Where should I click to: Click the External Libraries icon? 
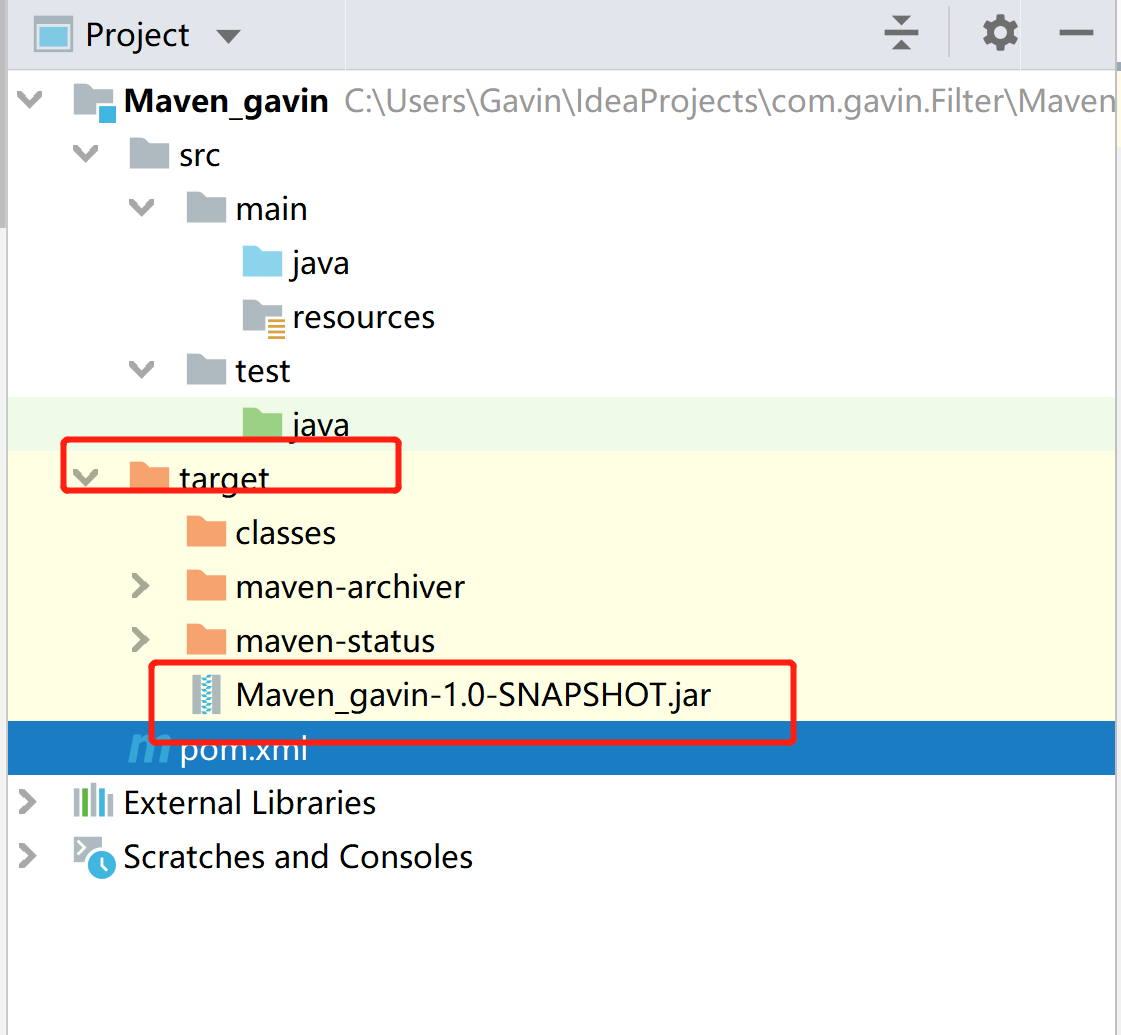pyautogui.click(x=93, y=801)
